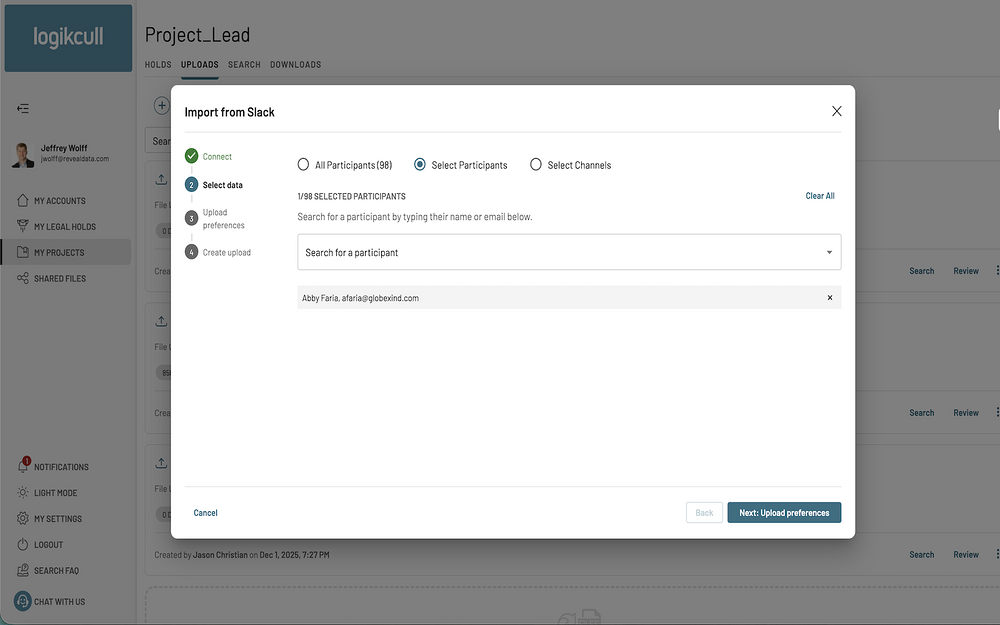Viewport: 1000px width, 625px height.
Task: Click Cancel in the dialog
Action: tap(205, 513)
